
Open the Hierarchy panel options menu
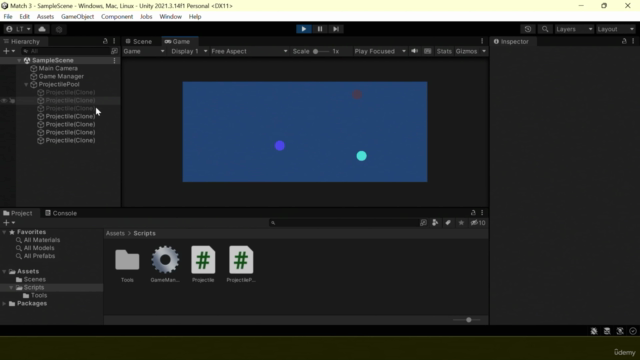(114, 41)
